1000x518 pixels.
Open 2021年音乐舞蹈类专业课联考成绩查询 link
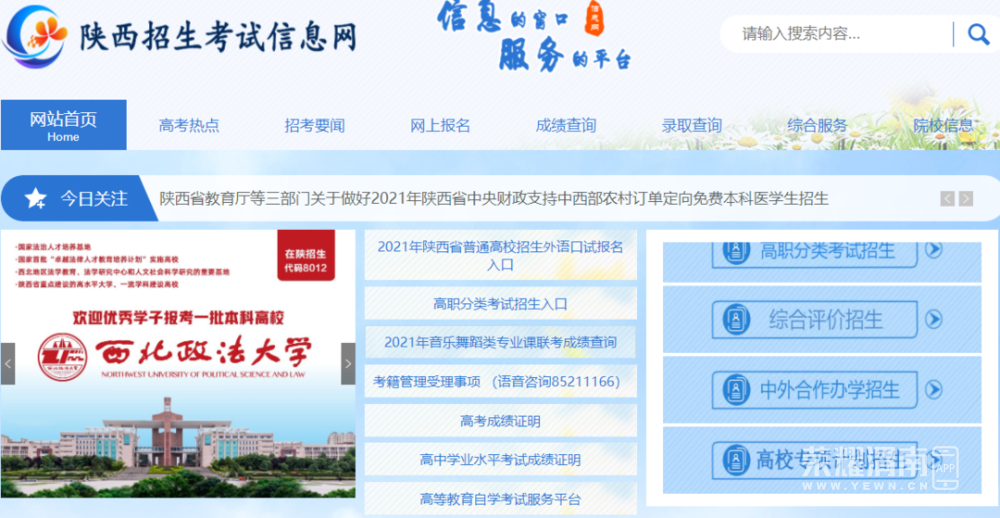(x=500, y=342)
